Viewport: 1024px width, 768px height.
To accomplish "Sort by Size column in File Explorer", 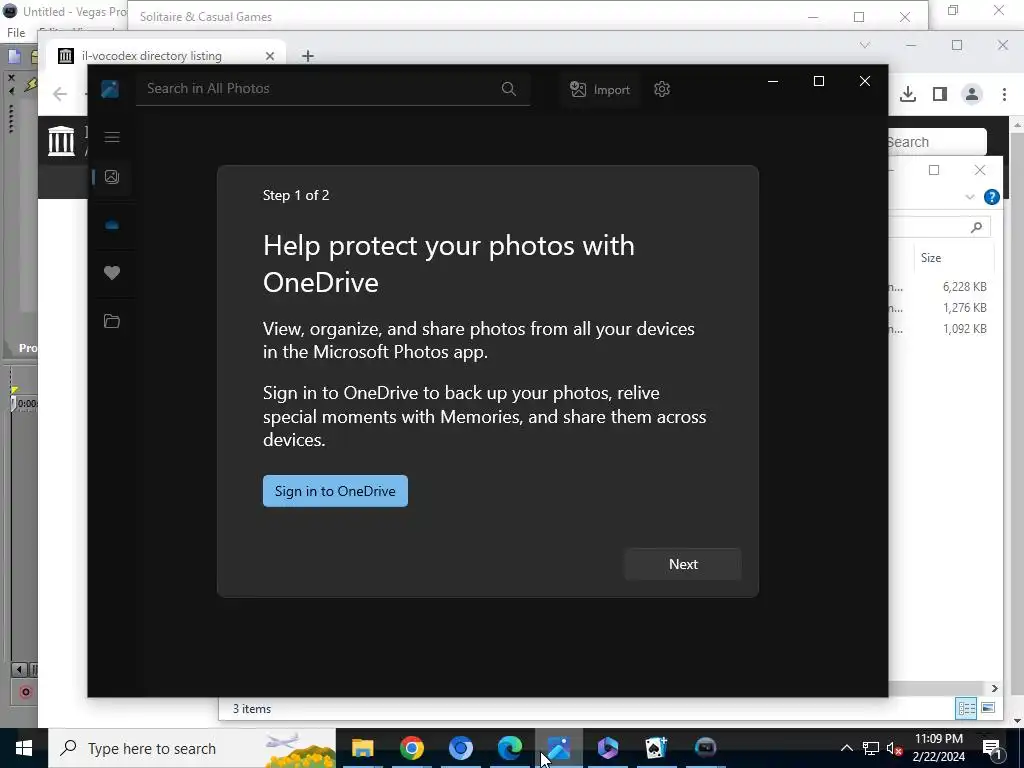I will tap(931, 258).
